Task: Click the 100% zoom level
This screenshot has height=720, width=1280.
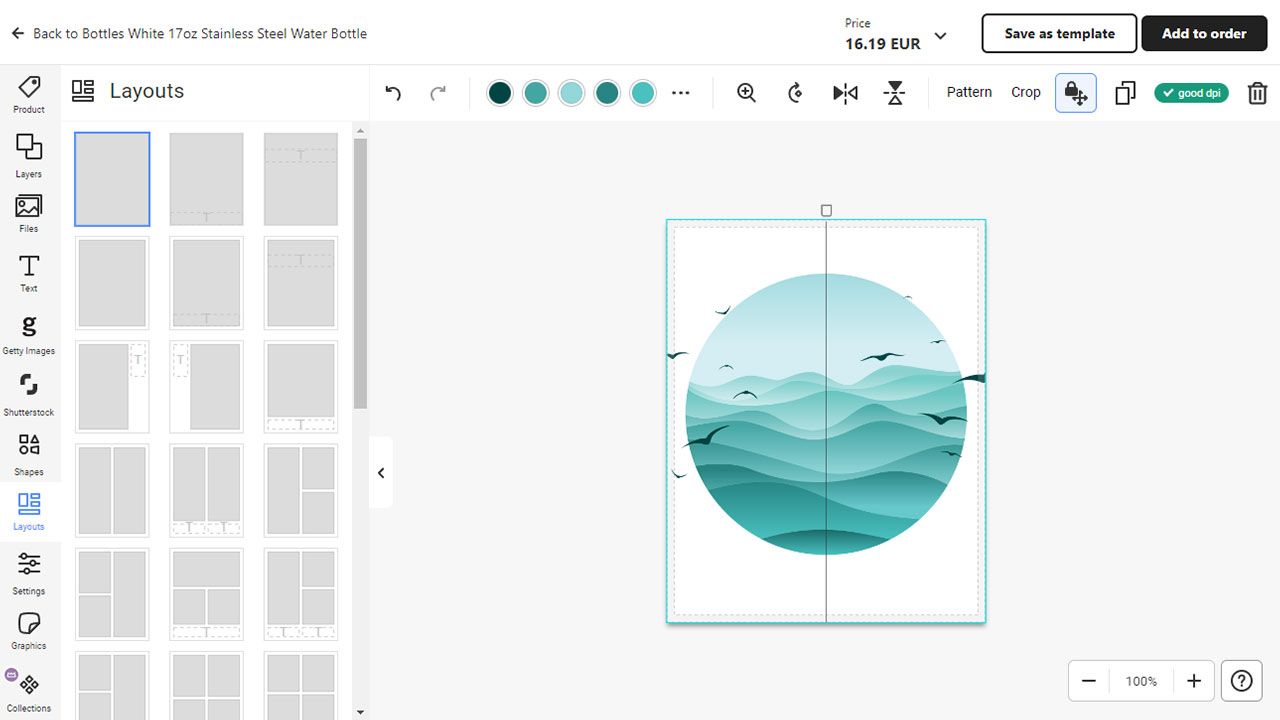Action: pos(1141,681)
